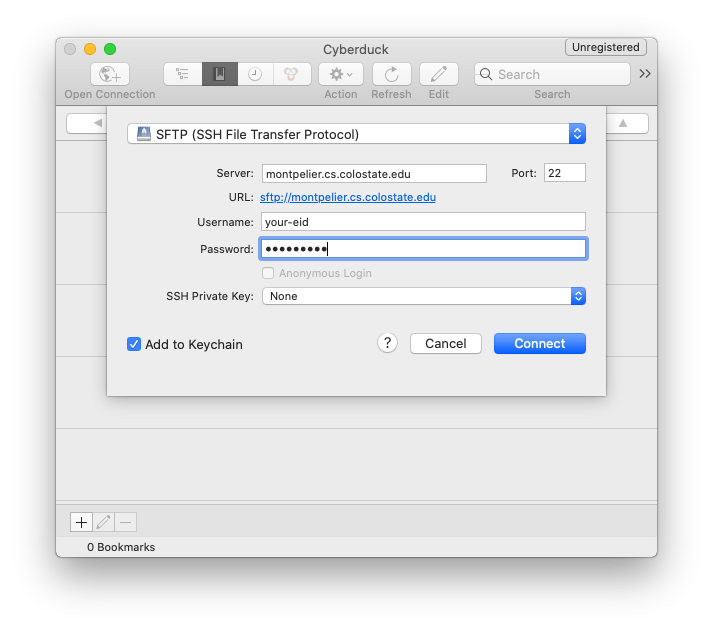Click the Open Connection globe icon

[x=109, y=74]
